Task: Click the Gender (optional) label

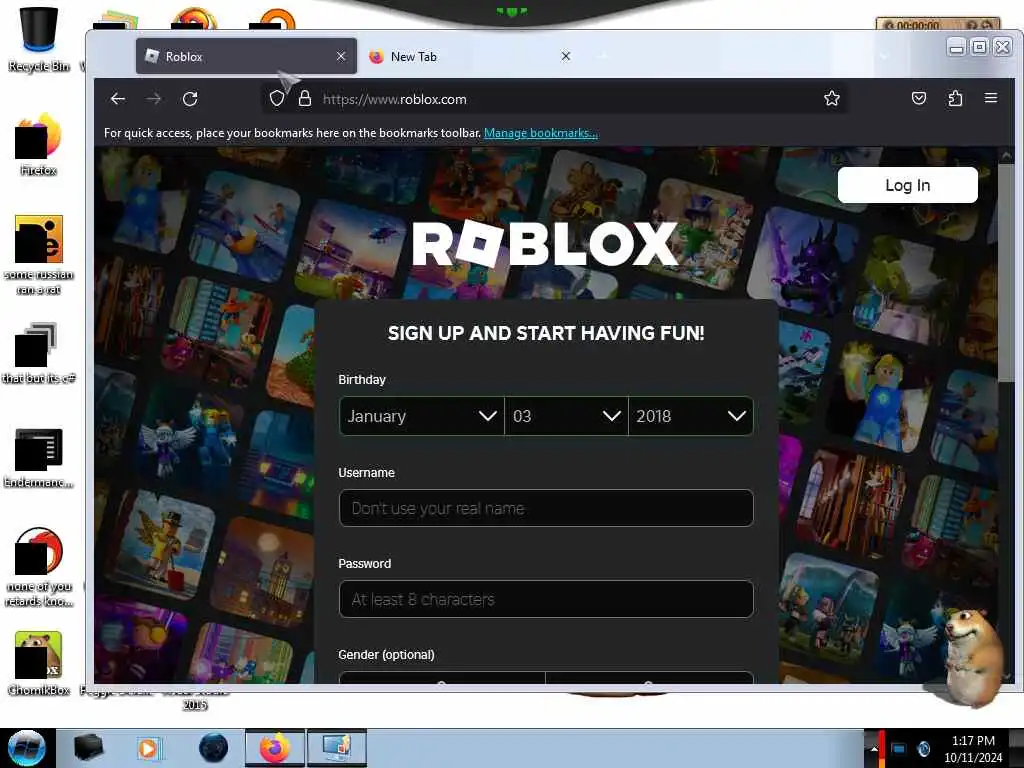Action: (x=386, y=654)
